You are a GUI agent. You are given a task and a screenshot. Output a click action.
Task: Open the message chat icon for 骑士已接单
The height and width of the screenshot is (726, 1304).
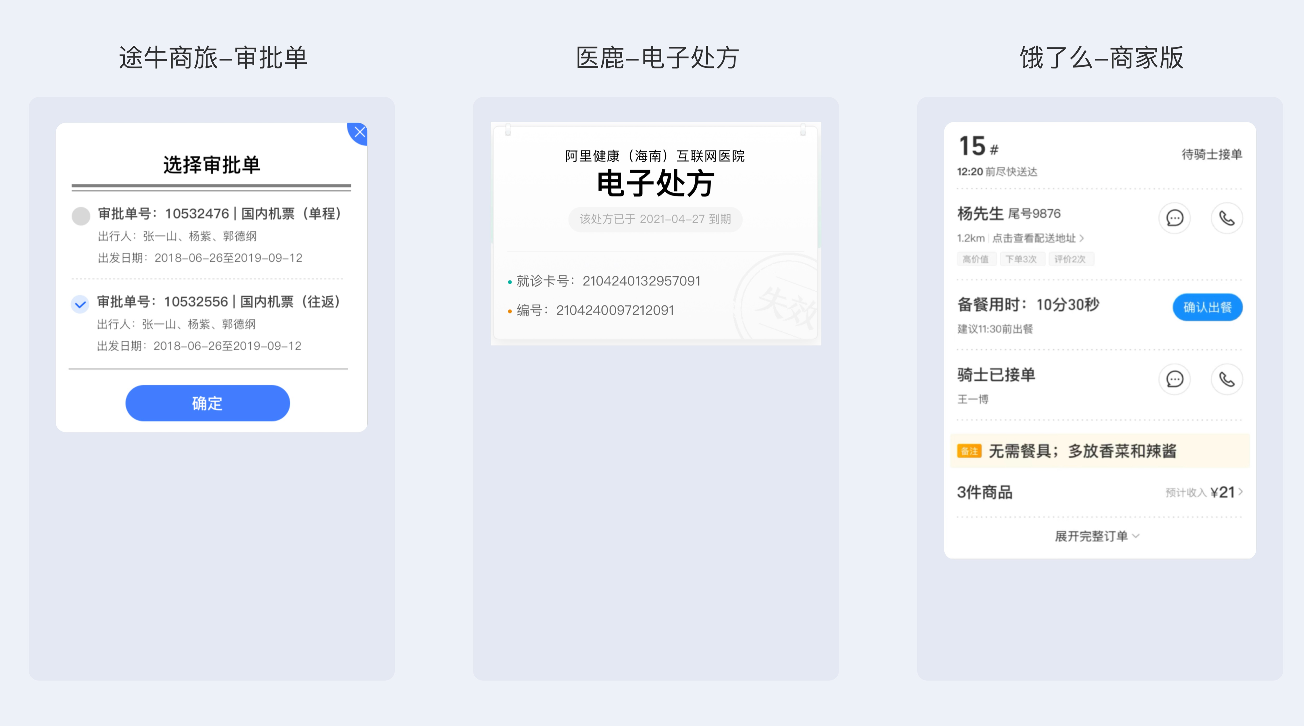tap(1175, 379)
